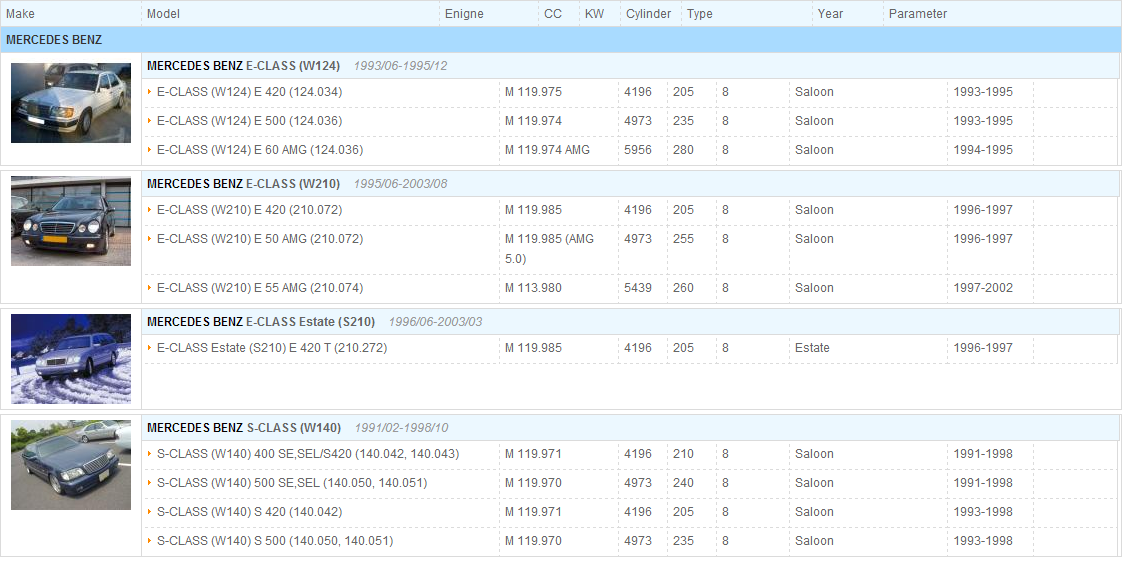Open E-CLASS (W124) E 500 (124.036) model
The image size is (1125, 561).
[250, 121]
